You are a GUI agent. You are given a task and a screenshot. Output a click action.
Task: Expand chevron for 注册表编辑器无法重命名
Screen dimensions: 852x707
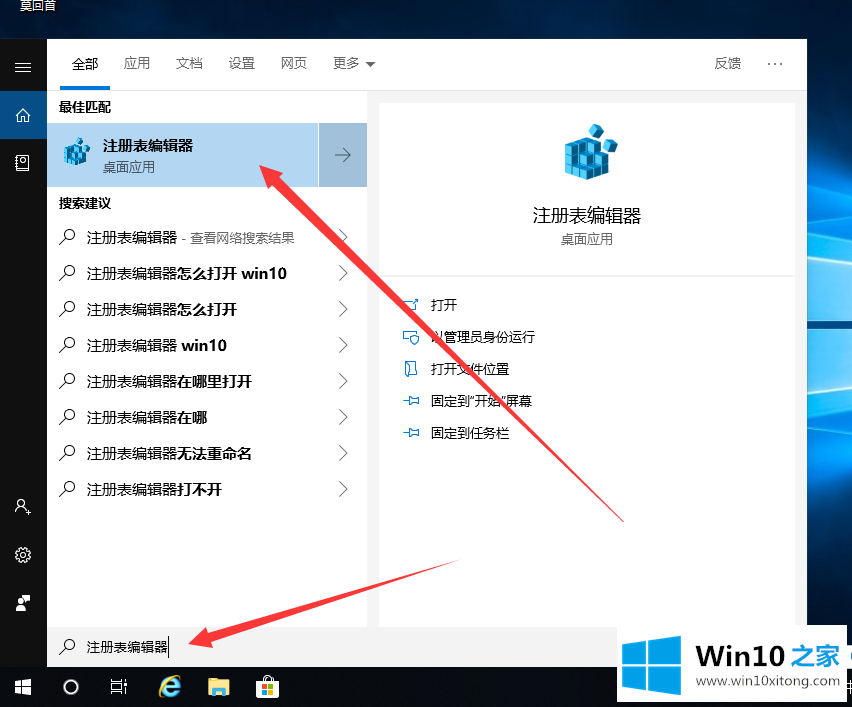[343, 453]
